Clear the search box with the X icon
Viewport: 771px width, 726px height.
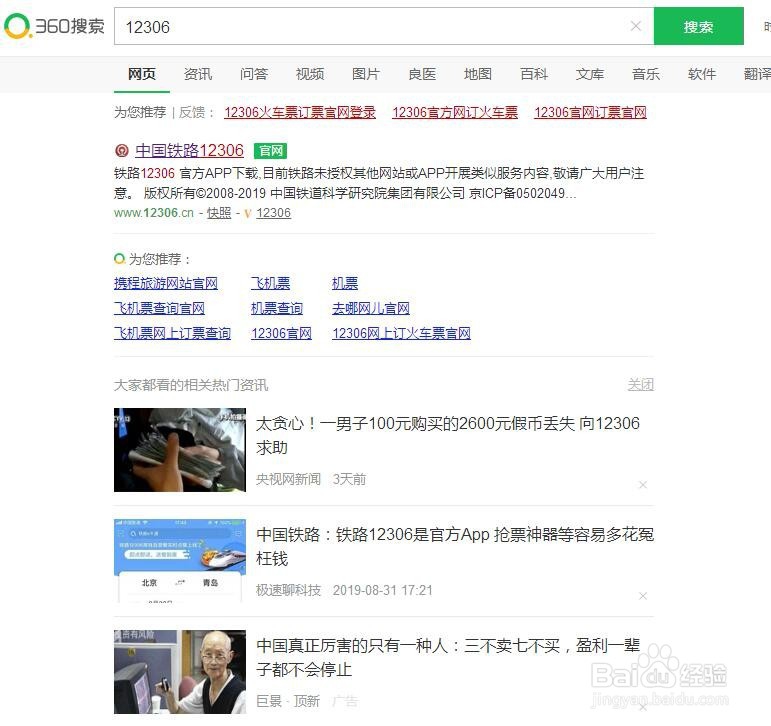tap(636, 26)
